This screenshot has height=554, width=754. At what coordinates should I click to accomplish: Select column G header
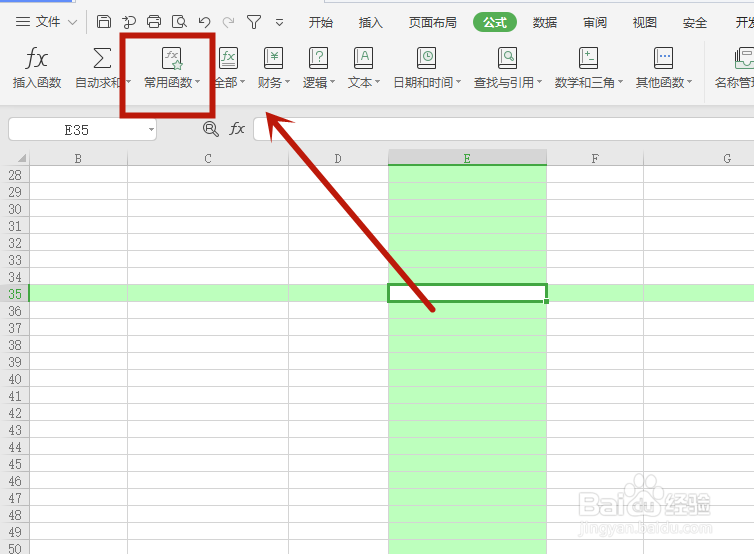699,158
